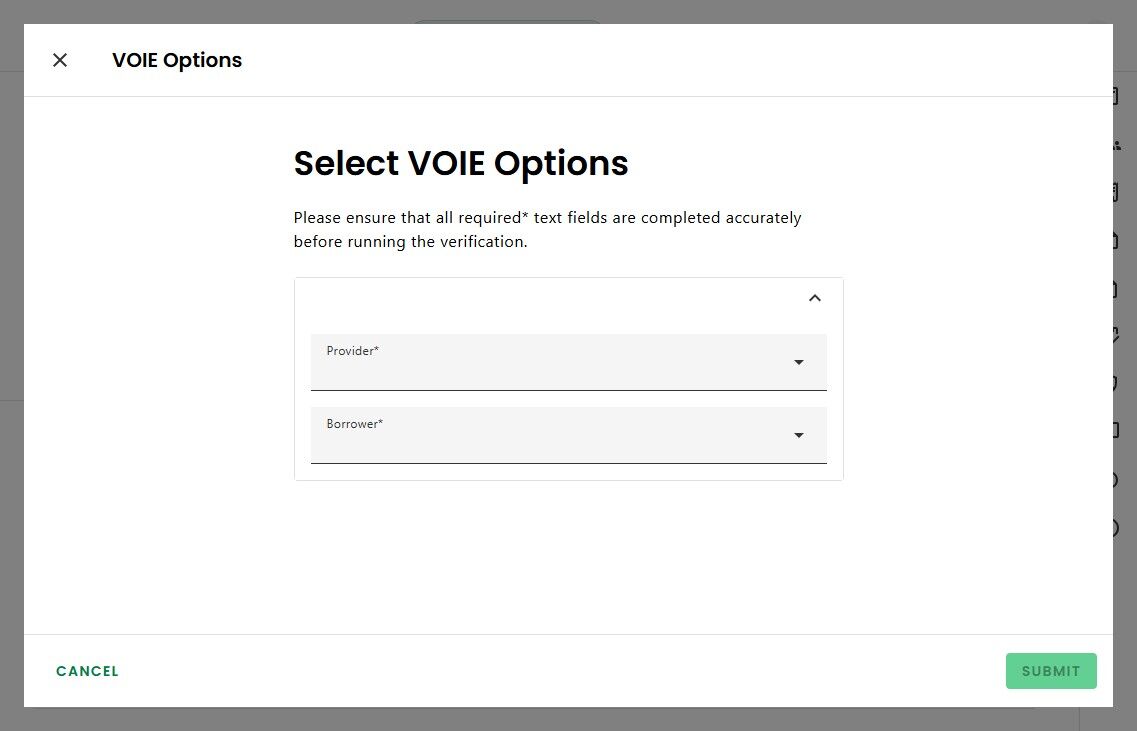Click the Borrower* field label
The height and width of the screenshot is (731, 1137).
point(355,424)
